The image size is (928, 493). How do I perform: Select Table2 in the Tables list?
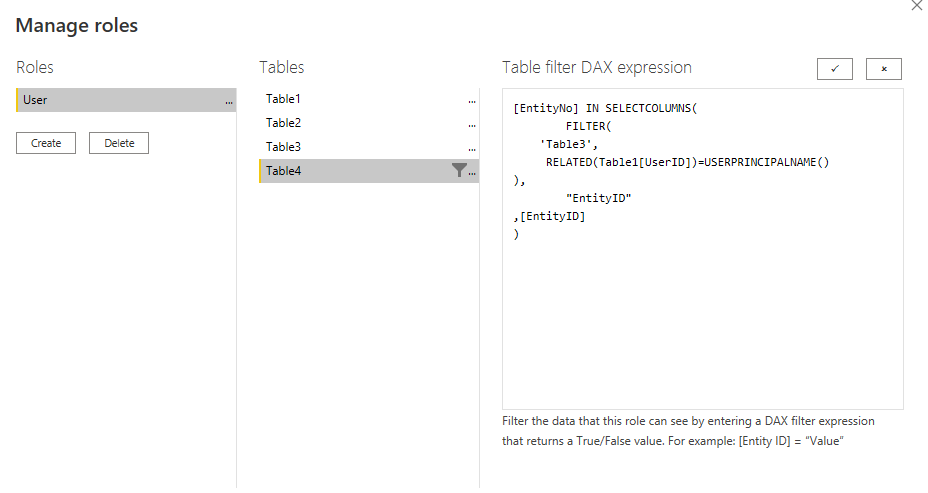369,123
